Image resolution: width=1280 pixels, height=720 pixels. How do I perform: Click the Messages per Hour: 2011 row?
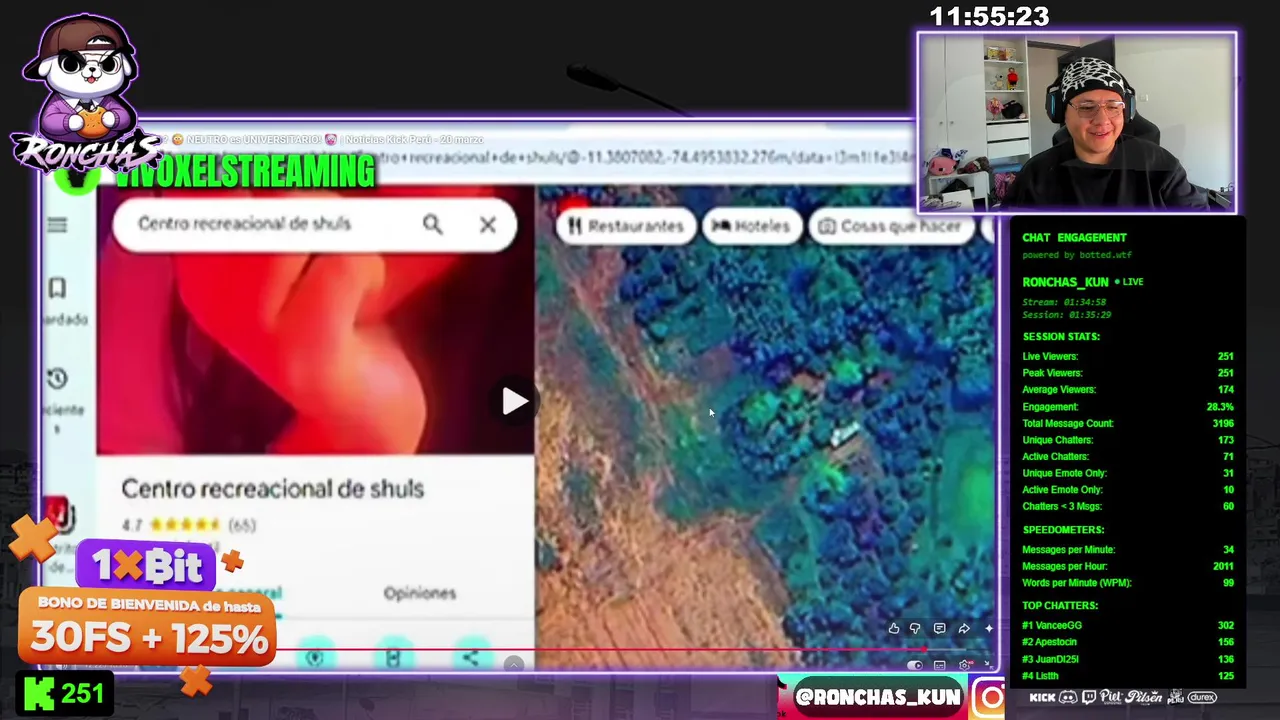(1128, 566)
